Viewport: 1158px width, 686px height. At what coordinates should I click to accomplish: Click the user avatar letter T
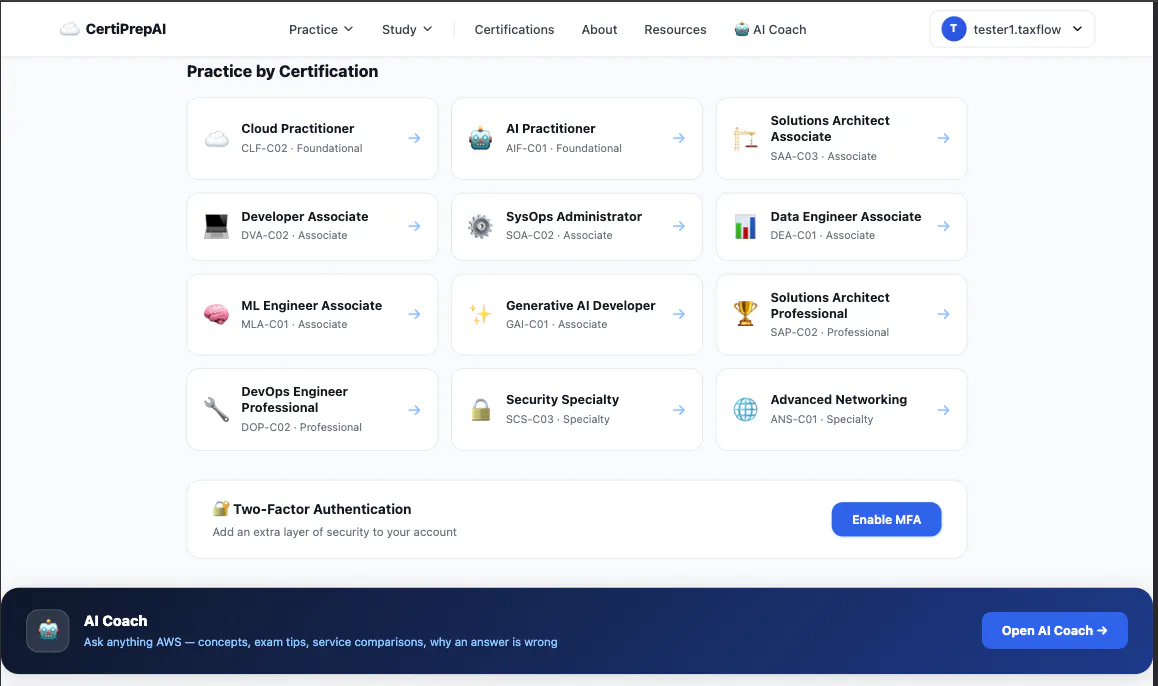tap(953, 29)
